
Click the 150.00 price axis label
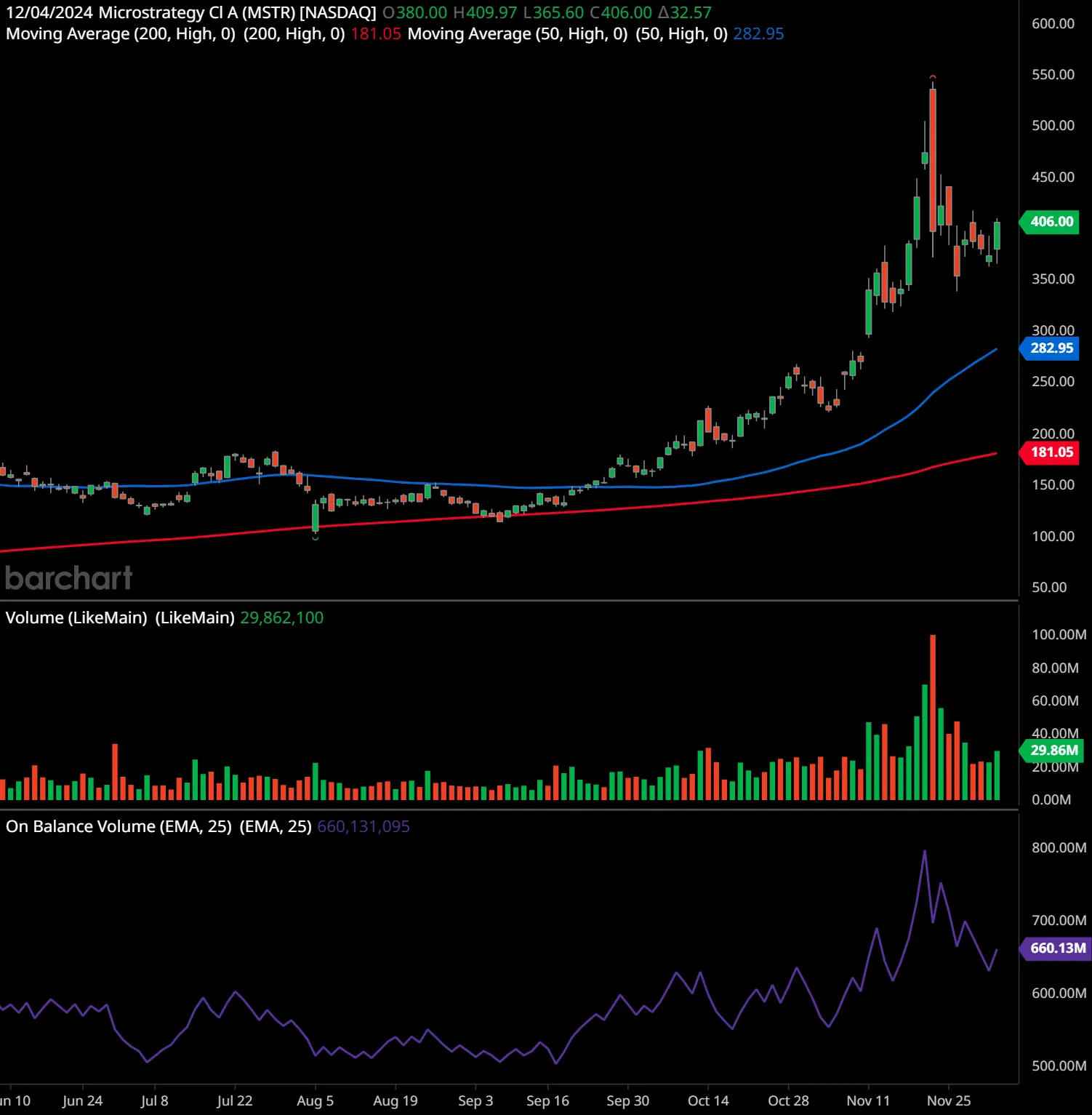coord(1053,484)
